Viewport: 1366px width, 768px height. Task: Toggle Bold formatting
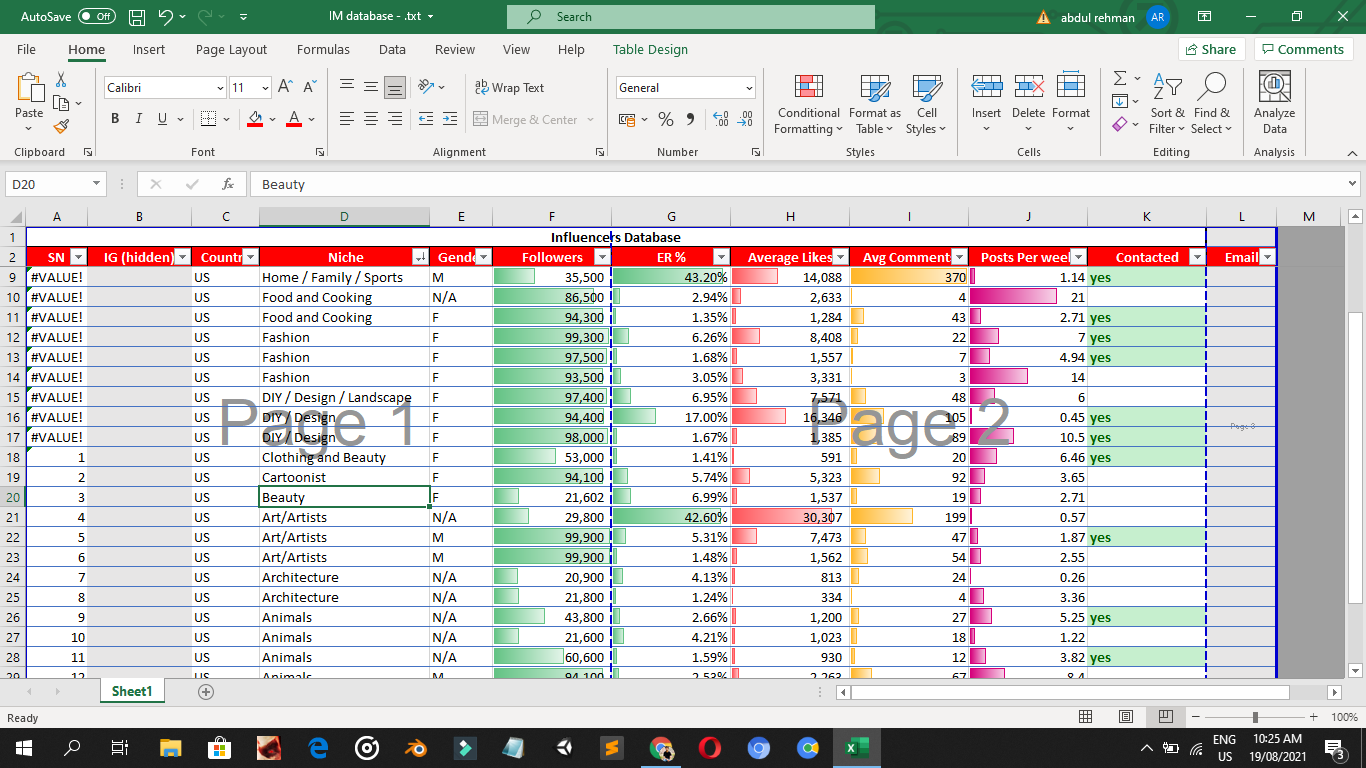click(x=114, y=119)
